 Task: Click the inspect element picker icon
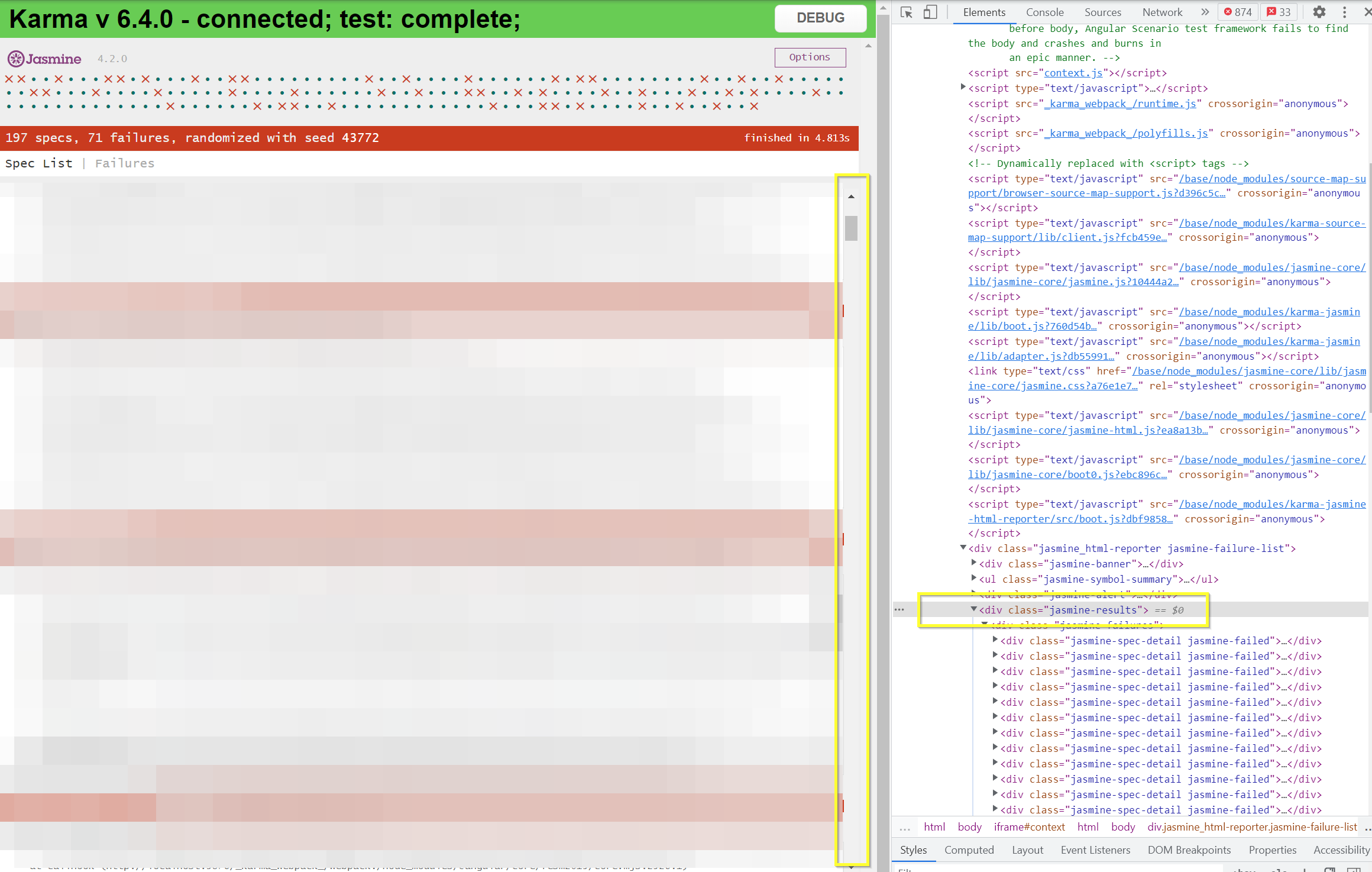click(907, 12)
